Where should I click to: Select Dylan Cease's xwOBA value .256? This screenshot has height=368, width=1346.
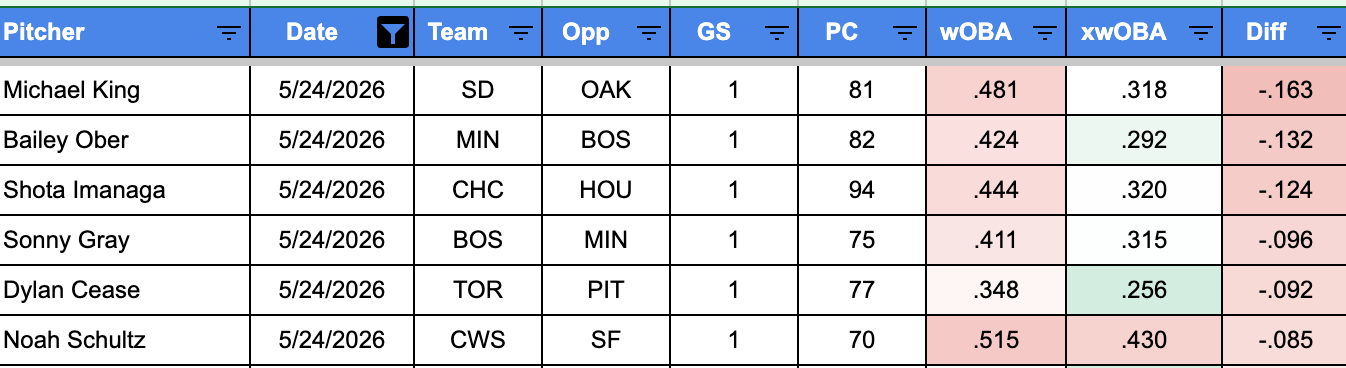(1144, 290)
